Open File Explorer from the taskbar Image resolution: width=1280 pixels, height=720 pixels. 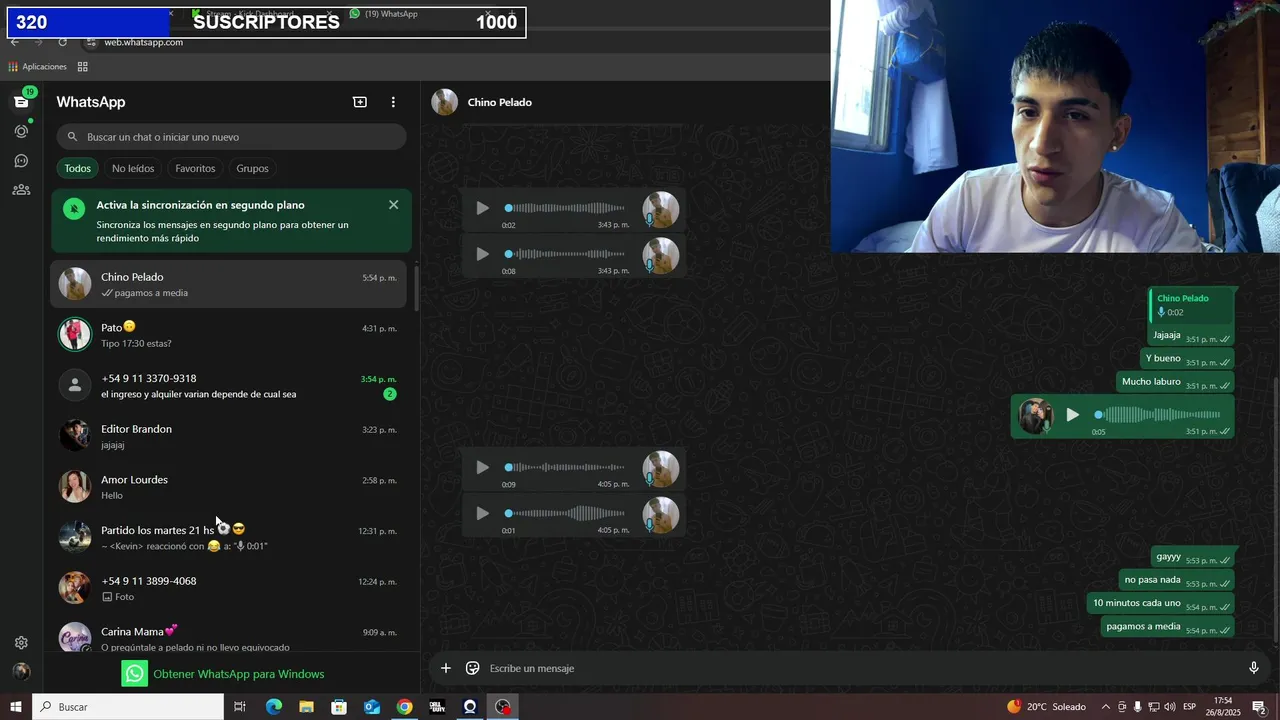point(306,707)
